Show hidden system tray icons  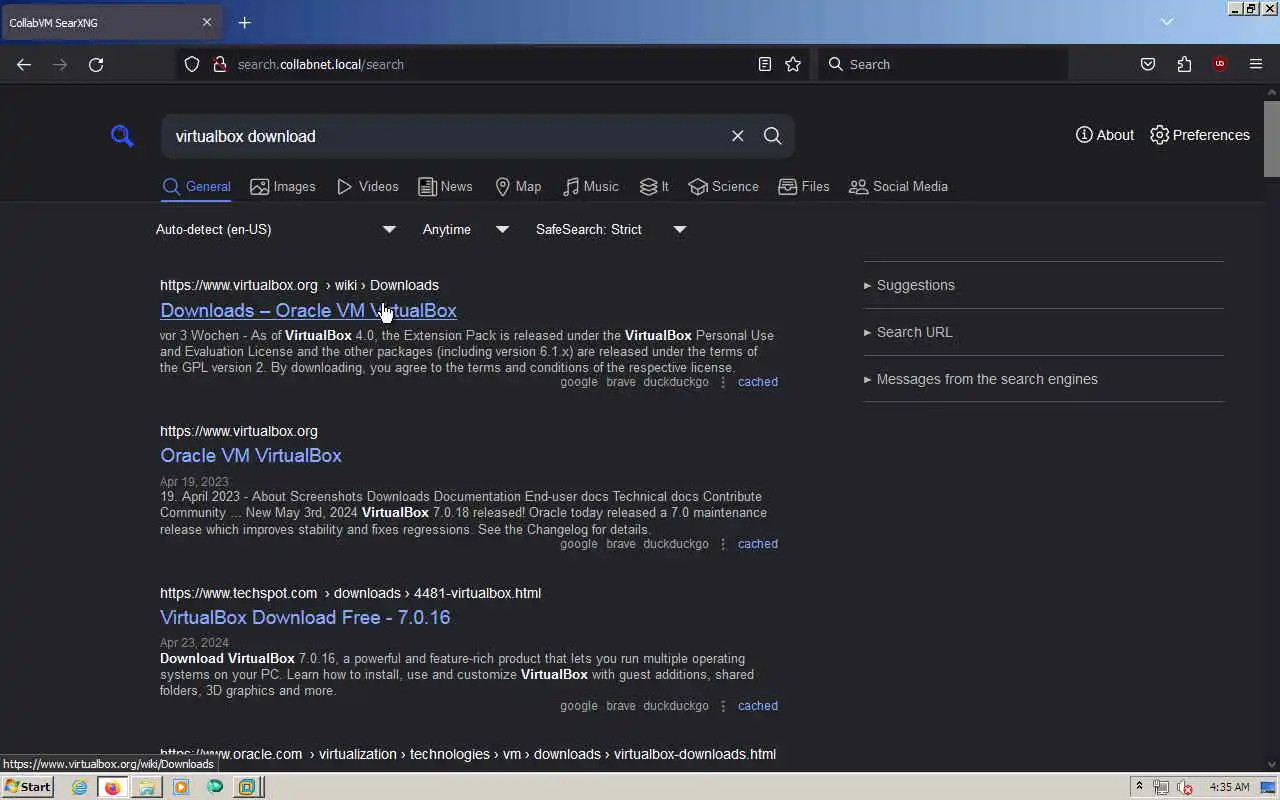coord(1138,787)
